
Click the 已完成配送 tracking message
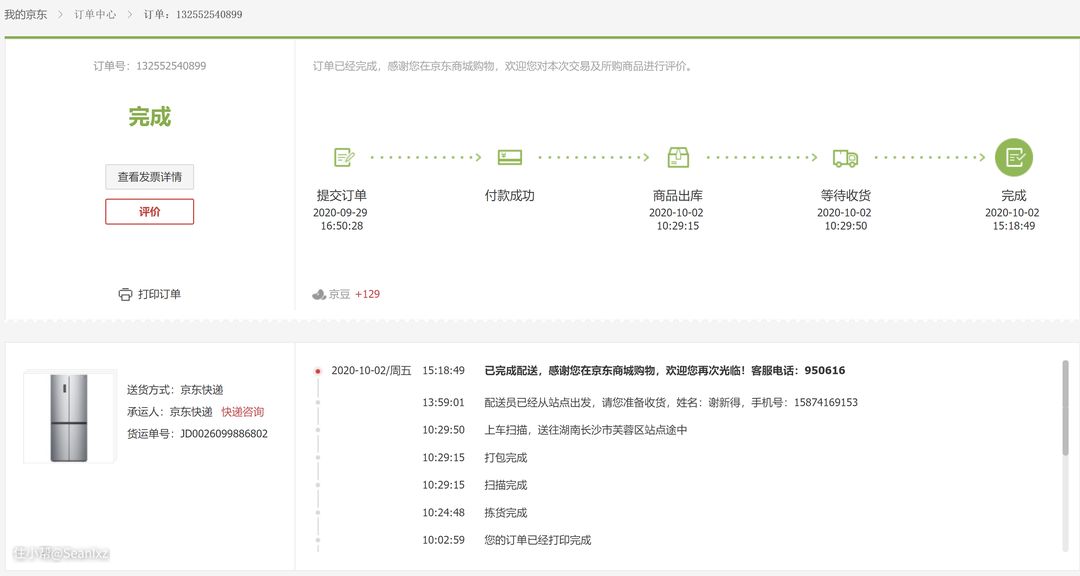[x=665, y=371]
